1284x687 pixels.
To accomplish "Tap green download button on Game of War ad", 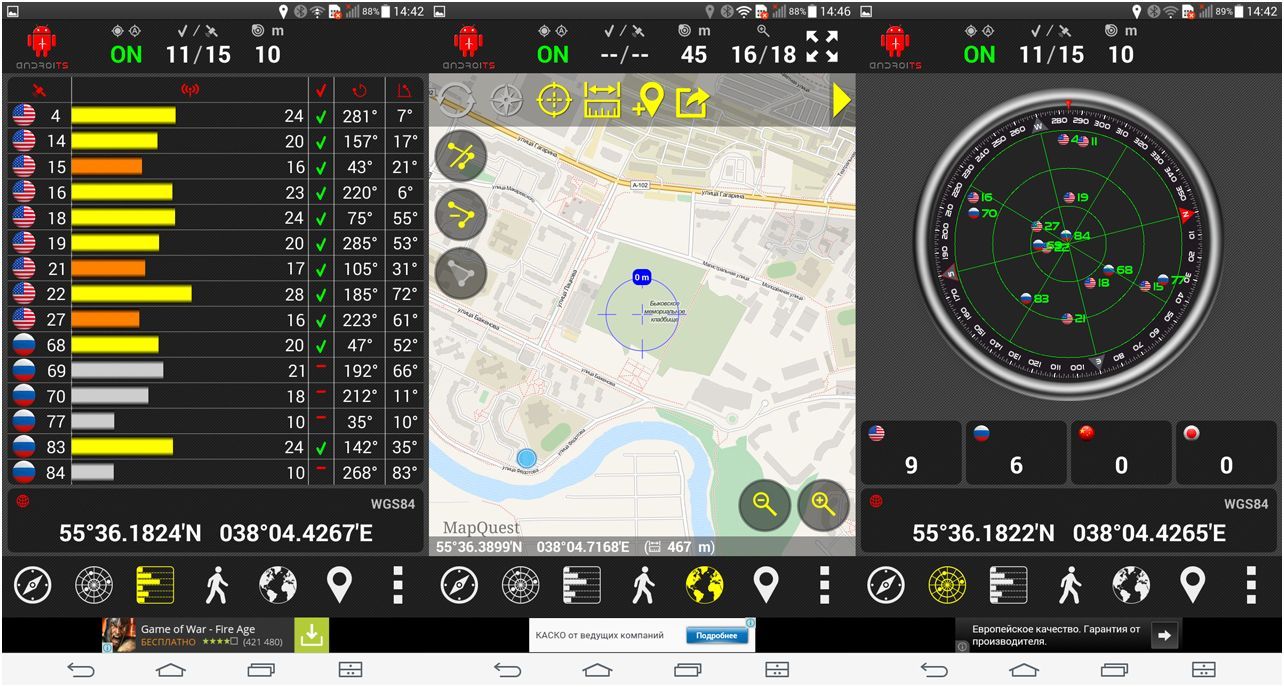I will point(311,635).
